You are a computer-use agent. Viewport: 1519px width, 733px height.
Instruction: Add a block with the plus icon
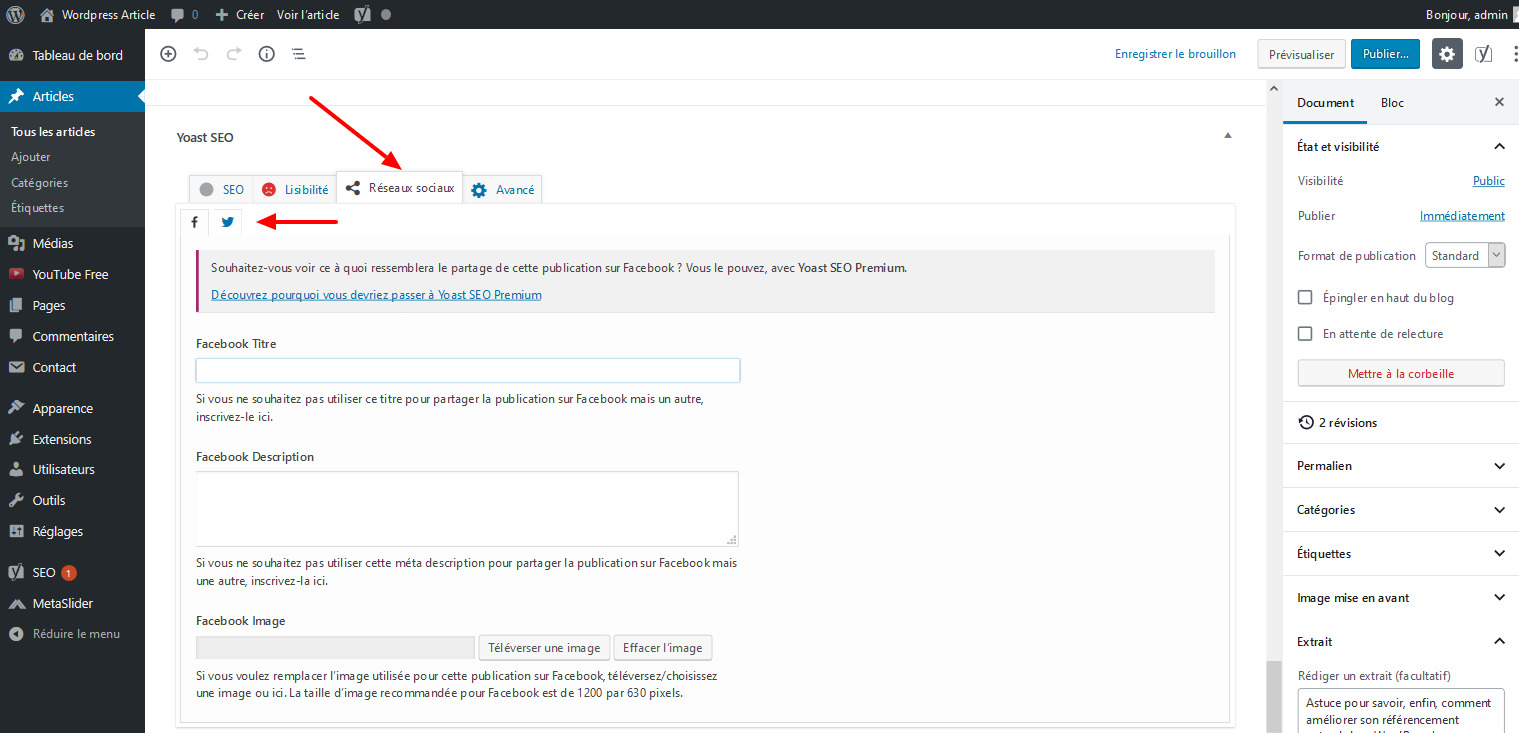click(x=168, y=54)
